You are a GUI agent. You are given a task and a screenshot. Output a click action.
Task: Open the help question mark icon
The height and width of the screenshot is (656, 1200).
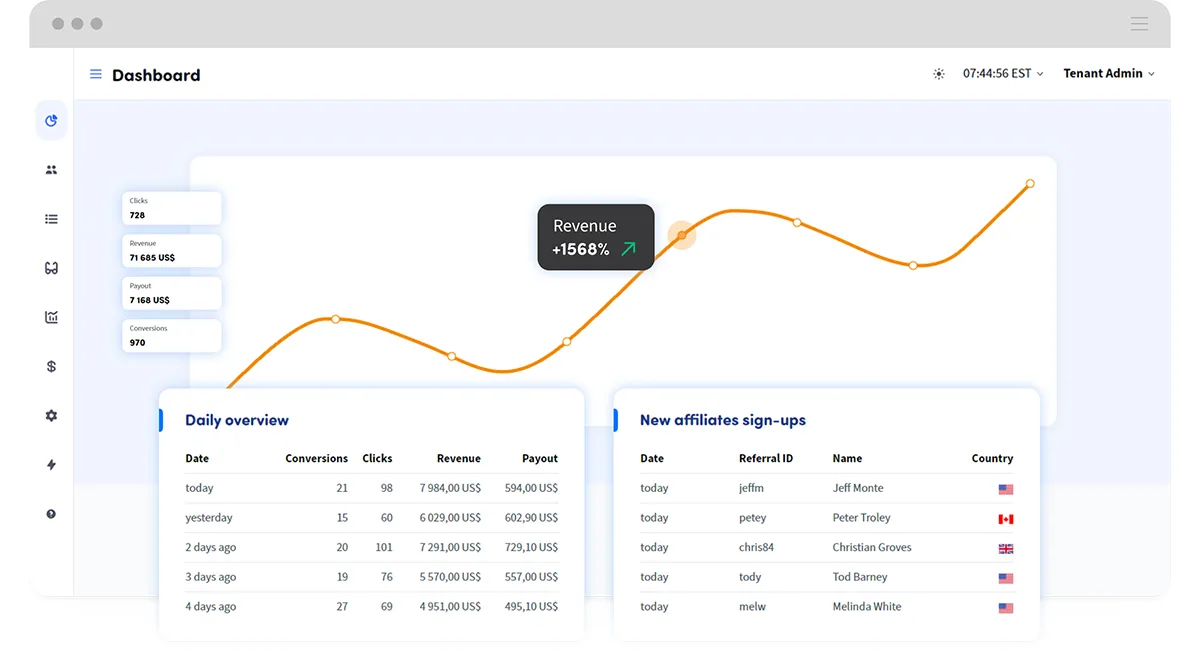click(51, 514)
